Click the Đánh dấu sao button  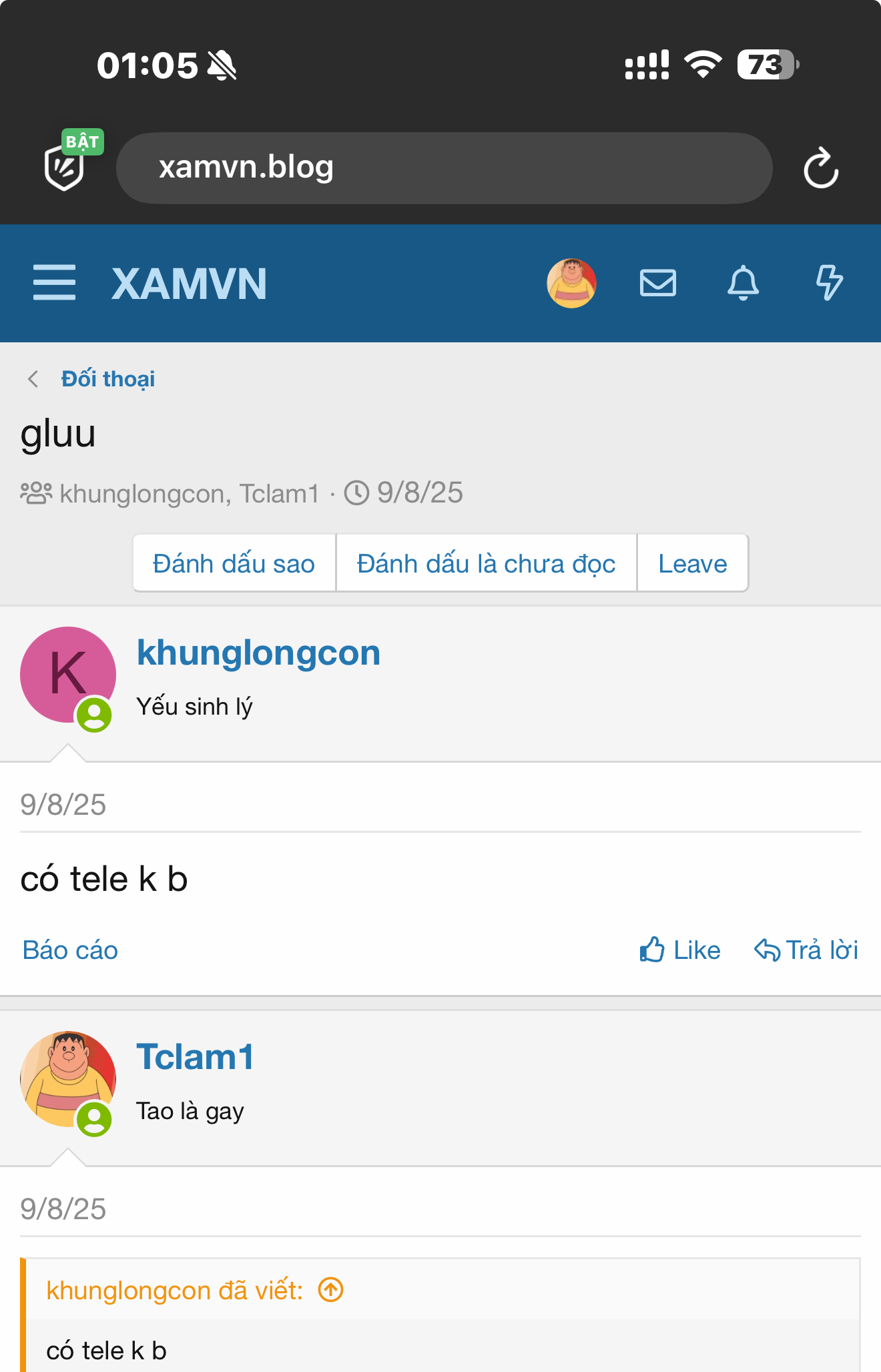tap(234, 563)
